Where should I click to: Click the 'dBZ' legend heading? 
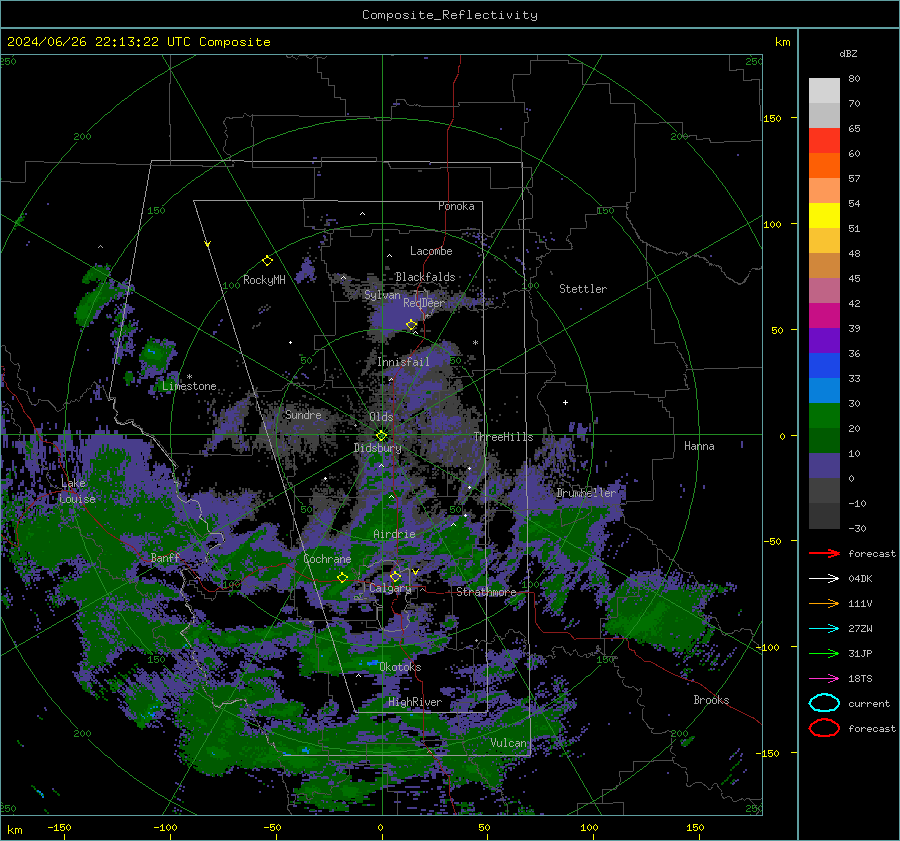(x=848, y=53)
